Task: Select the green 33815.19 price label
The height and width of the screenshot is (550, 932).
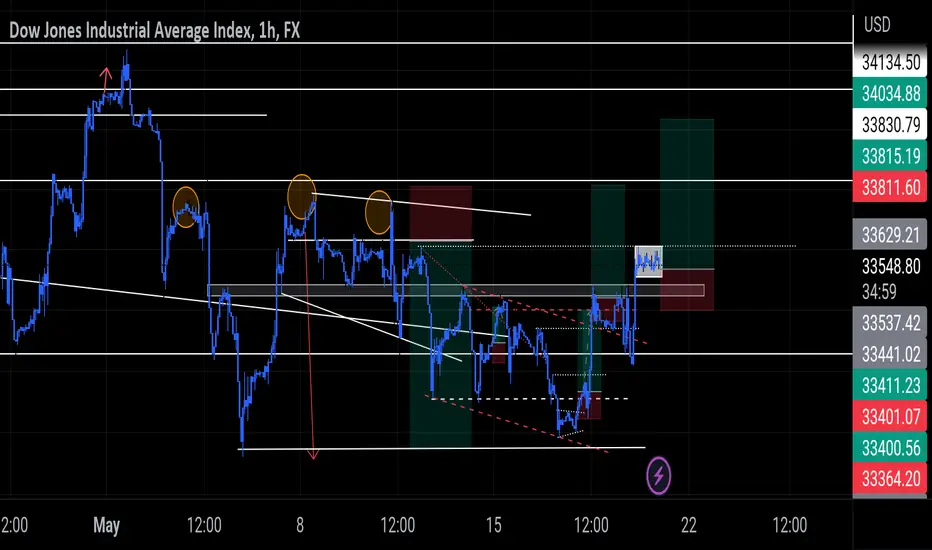Action: 890,156
